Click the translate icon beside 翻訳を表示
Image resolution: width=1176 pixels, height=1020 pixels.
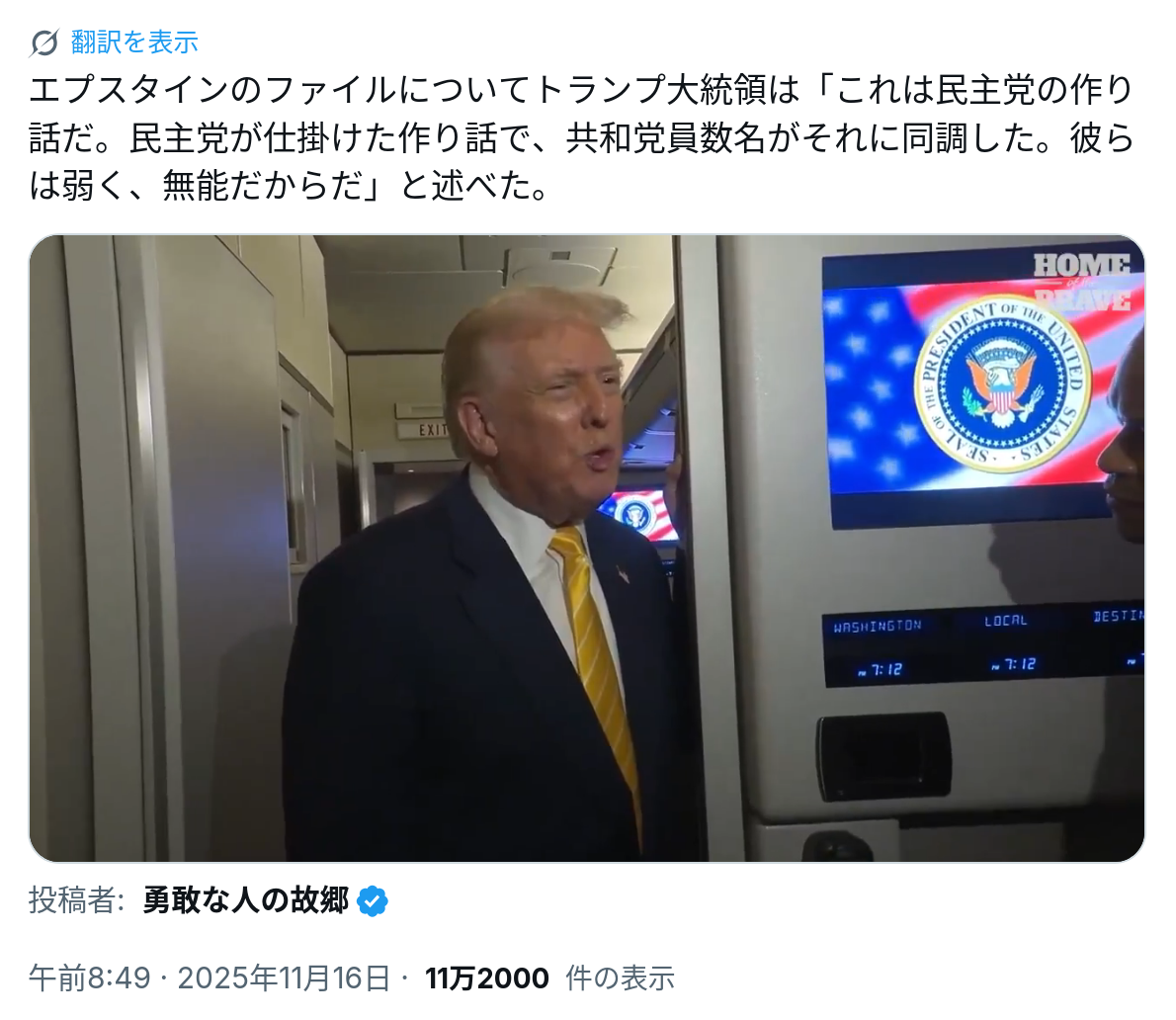43,42
